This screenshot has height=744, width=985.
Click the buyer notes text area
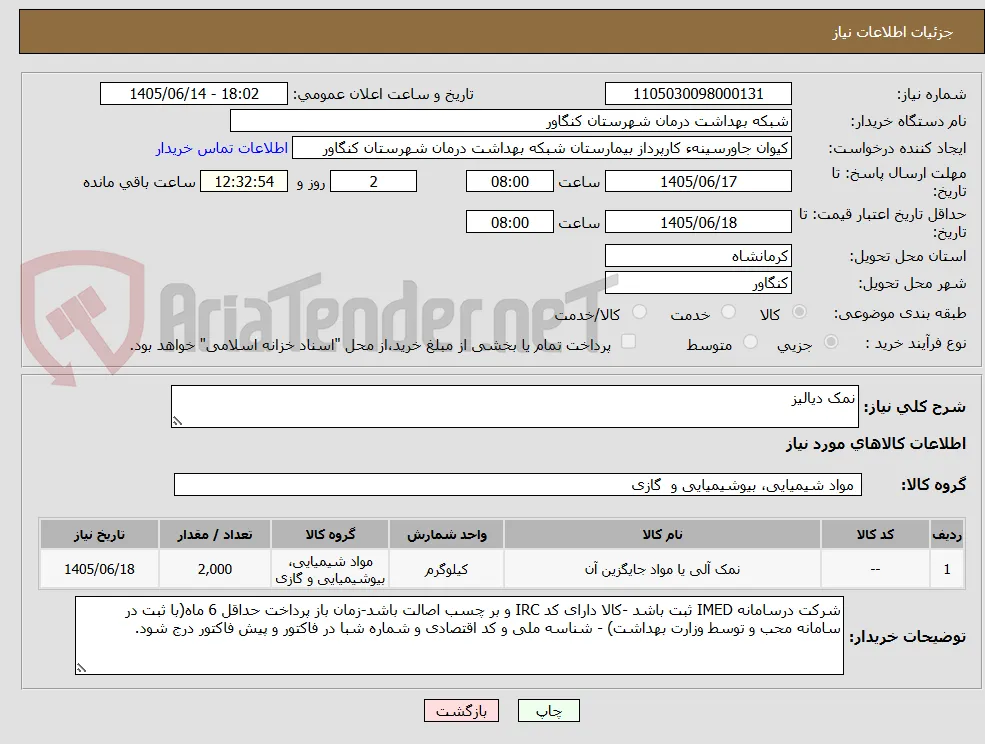point(459,635)
